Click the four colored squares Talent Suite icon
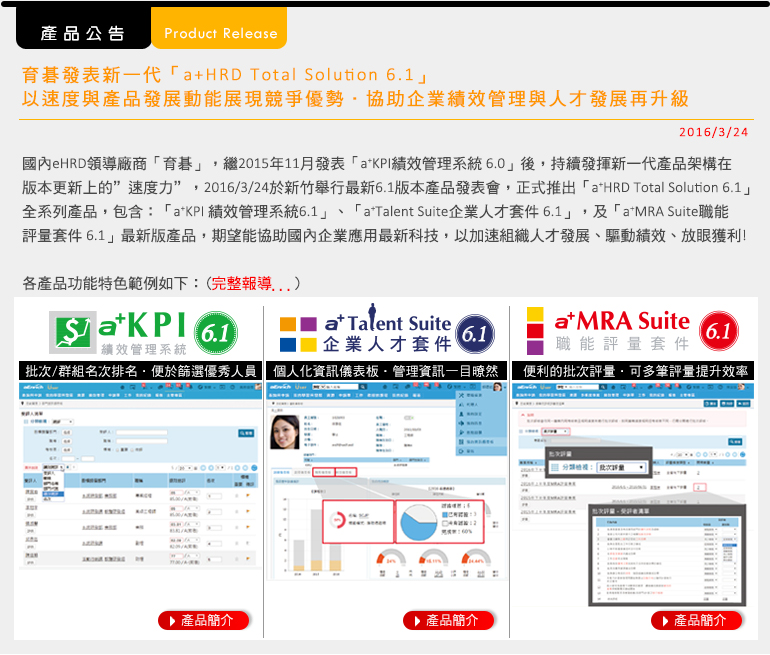The height and width of the screenshot is (655, 770). 298,334
